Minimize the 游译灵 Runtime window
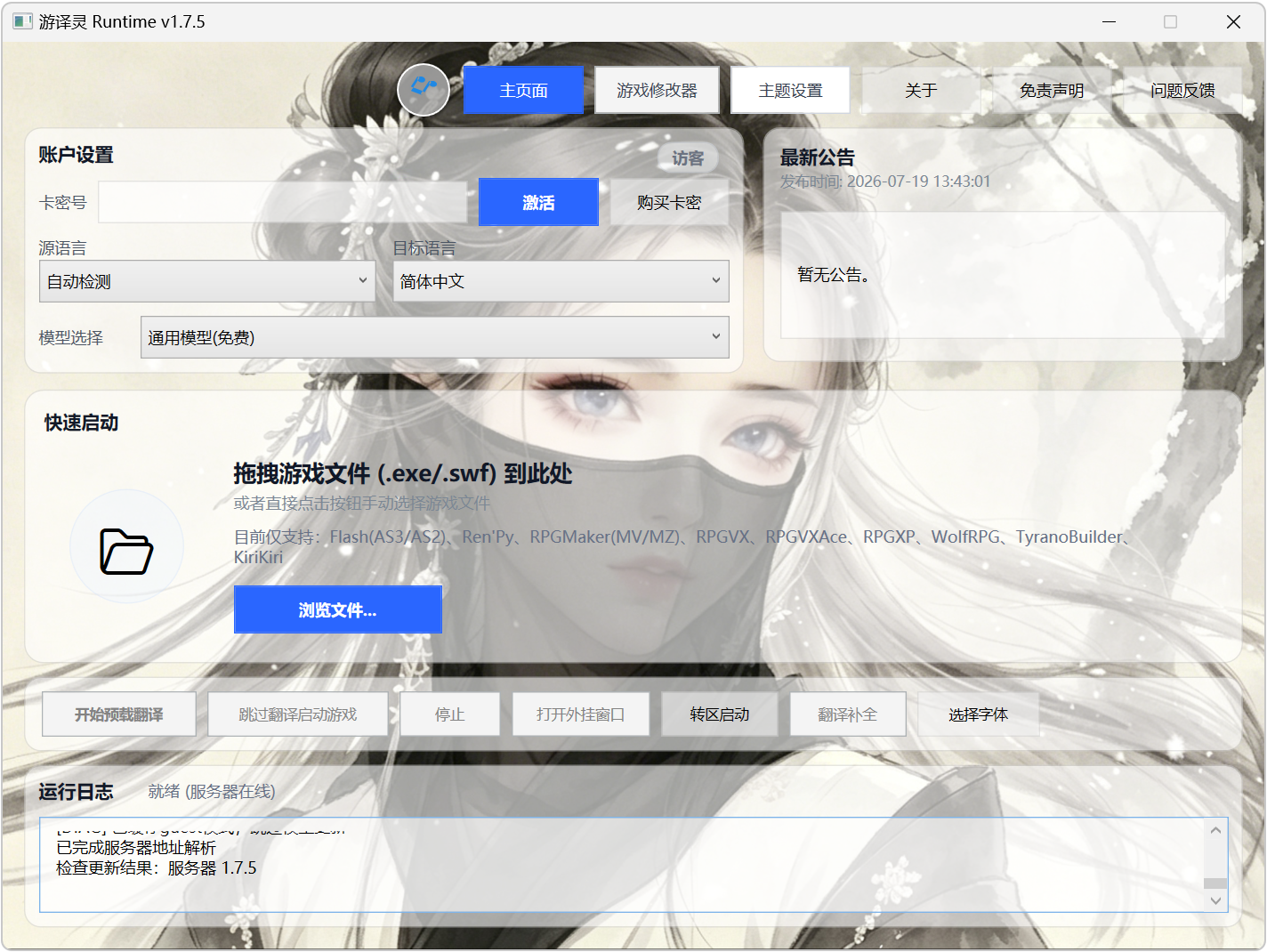The image size is (1267, 952). click(1109, 21)
